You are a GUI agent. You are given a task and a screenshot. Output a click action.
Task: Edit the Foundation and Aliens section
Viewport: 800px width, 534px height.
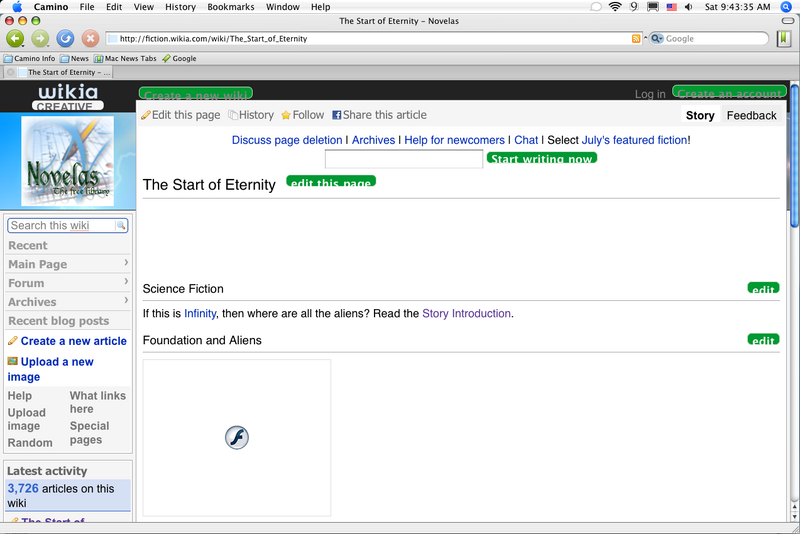click(763, 339)
